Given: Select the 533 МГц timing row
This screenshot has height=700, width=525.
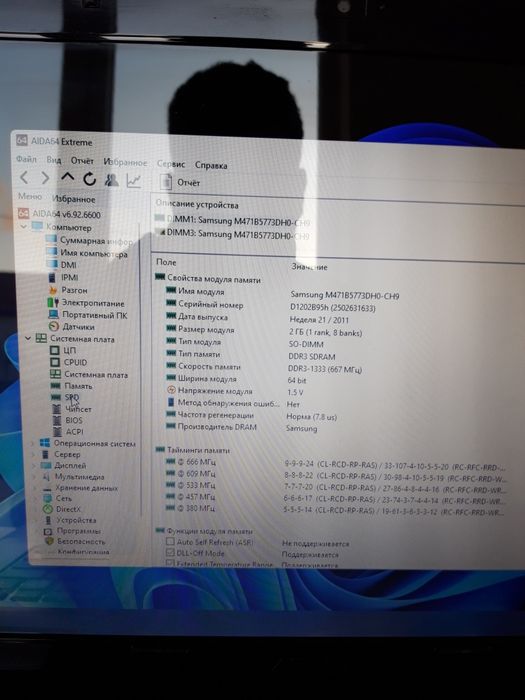Looking at the screenshot, I should click(336, 486).
